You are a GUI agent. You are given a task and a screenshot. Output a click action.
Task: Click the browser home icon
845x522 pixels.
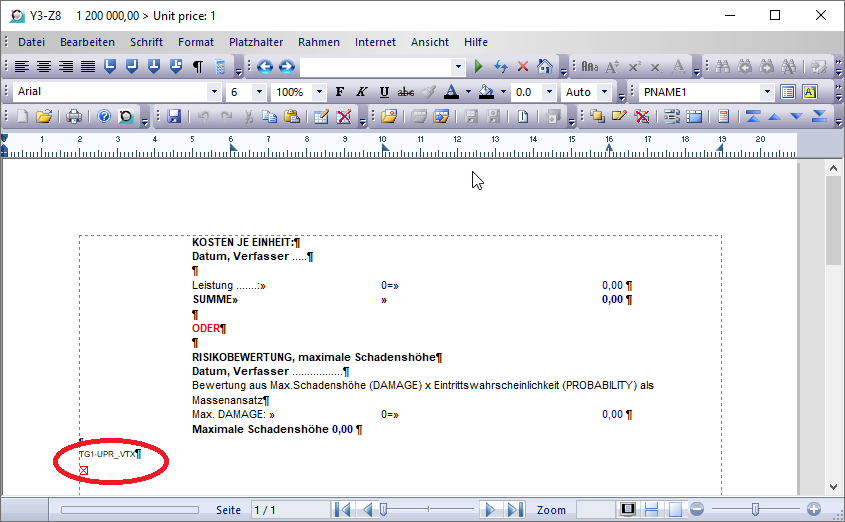[545, 67]
